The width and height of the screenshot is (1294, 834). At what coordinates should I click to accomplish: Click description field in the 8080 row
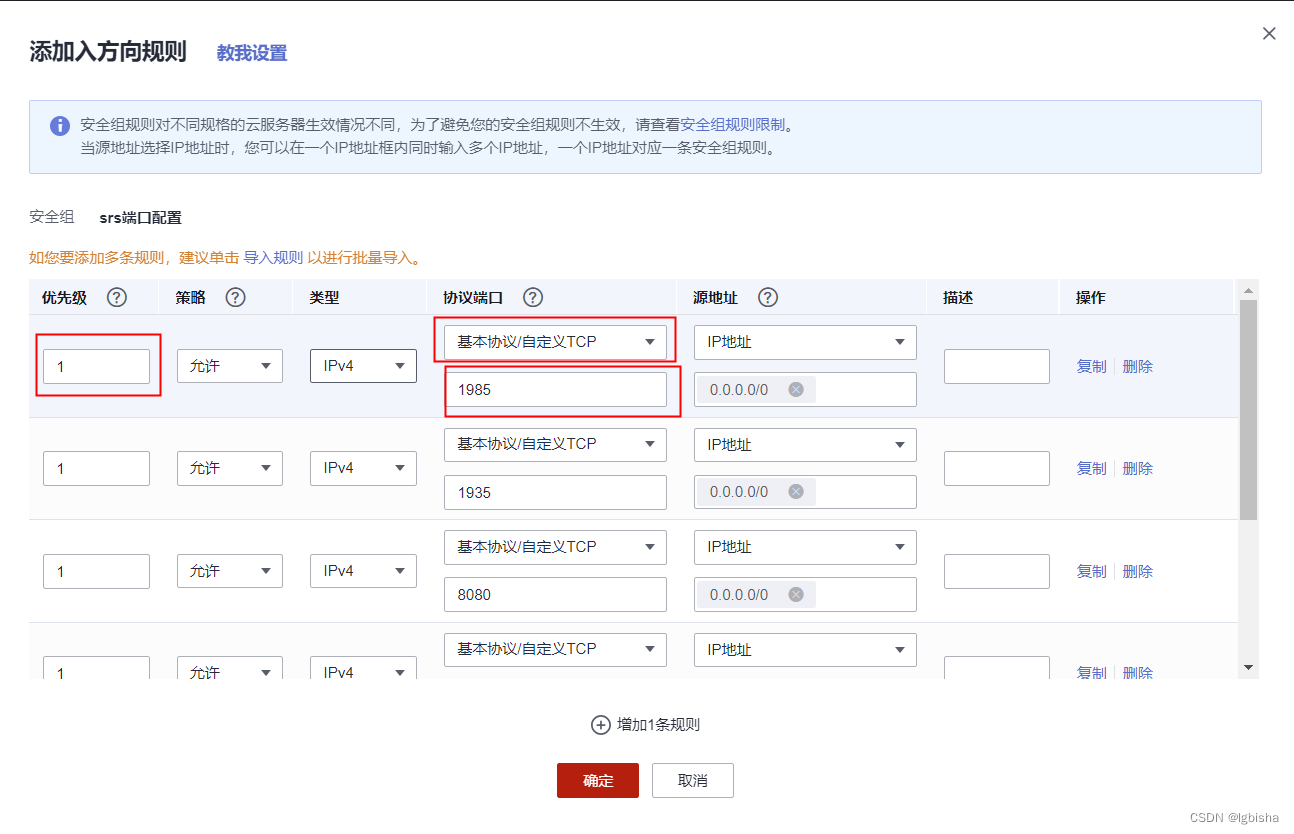(x=997, y=571)
